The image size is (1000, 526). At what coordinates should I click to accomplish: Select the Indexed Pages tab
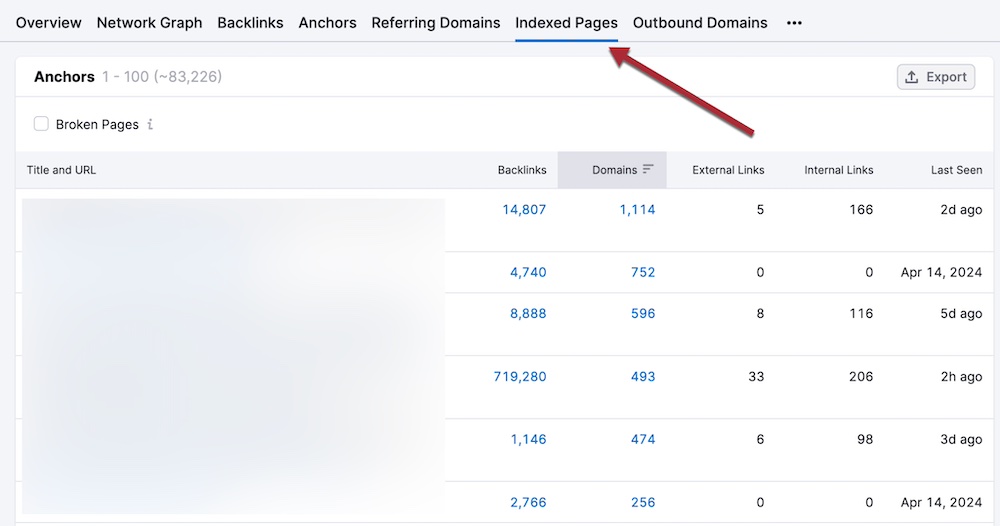click(566, 22)
